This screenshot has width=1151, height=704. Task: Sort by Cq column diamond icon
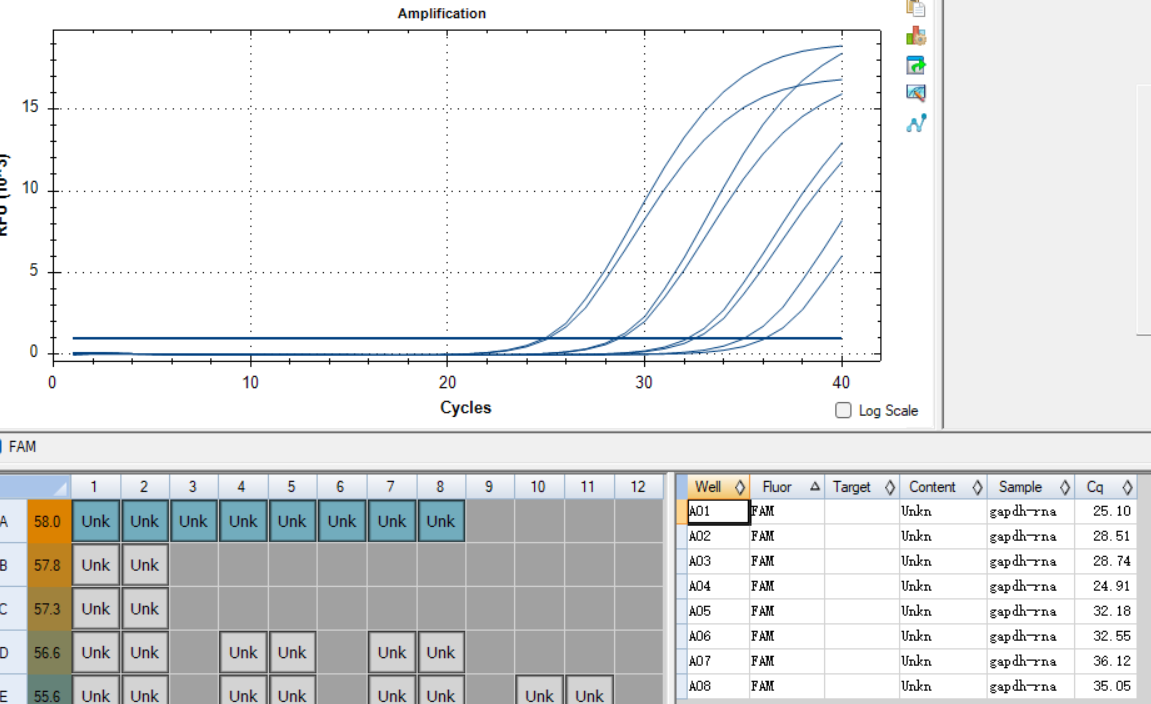coord(1127,487)
